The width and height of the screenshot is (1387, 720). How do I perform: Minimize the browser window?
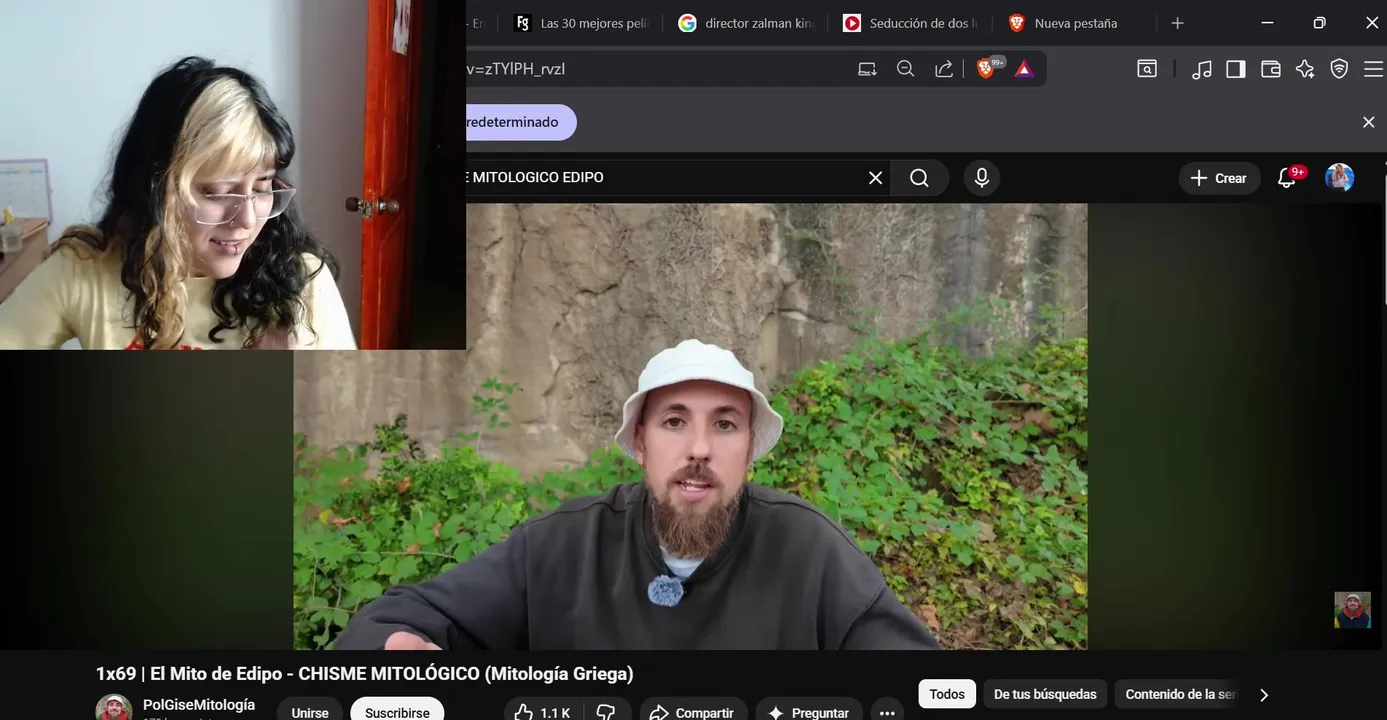pyautogui.click(x=1267, y=23)
